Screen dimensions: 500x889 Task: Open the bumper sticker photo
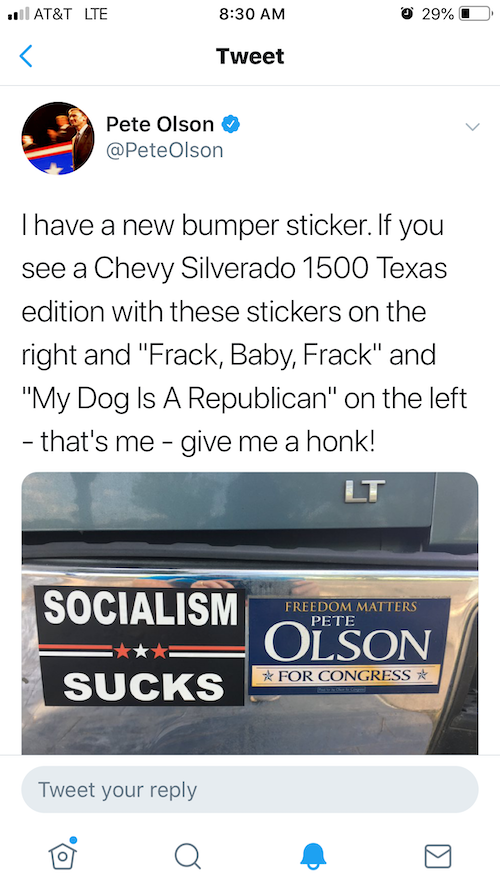pos(250,613)
